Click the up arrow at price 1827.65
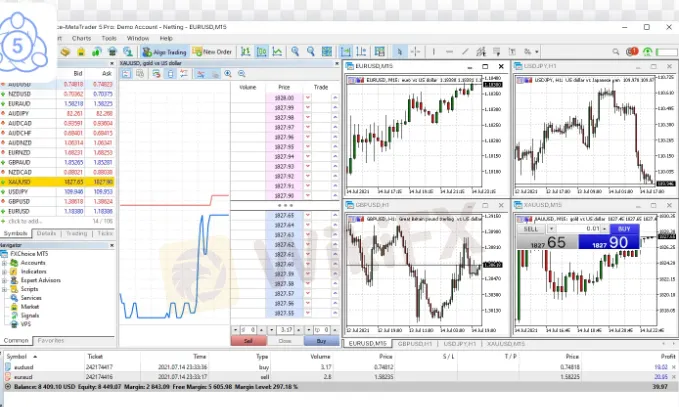 tap(335, 215)
